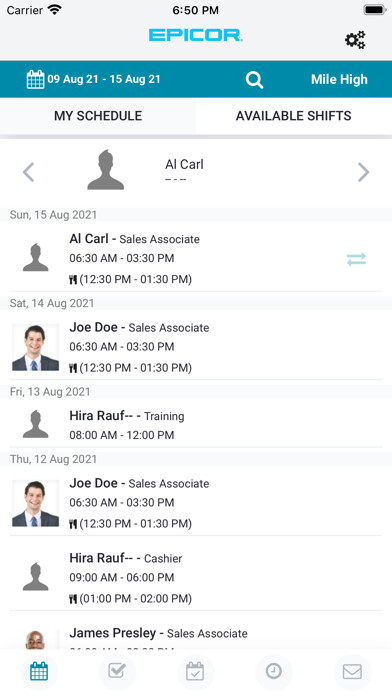Select the schedule calendar tab at bottom
Viewport: 392px width, 696px height.
pos(39,672)
